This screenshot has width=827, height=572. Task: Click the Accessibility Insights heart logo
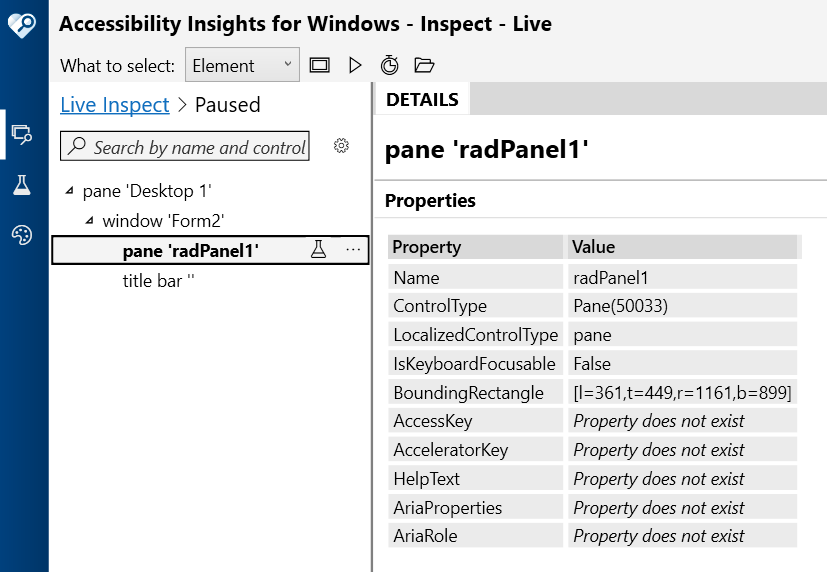[22, 25]
